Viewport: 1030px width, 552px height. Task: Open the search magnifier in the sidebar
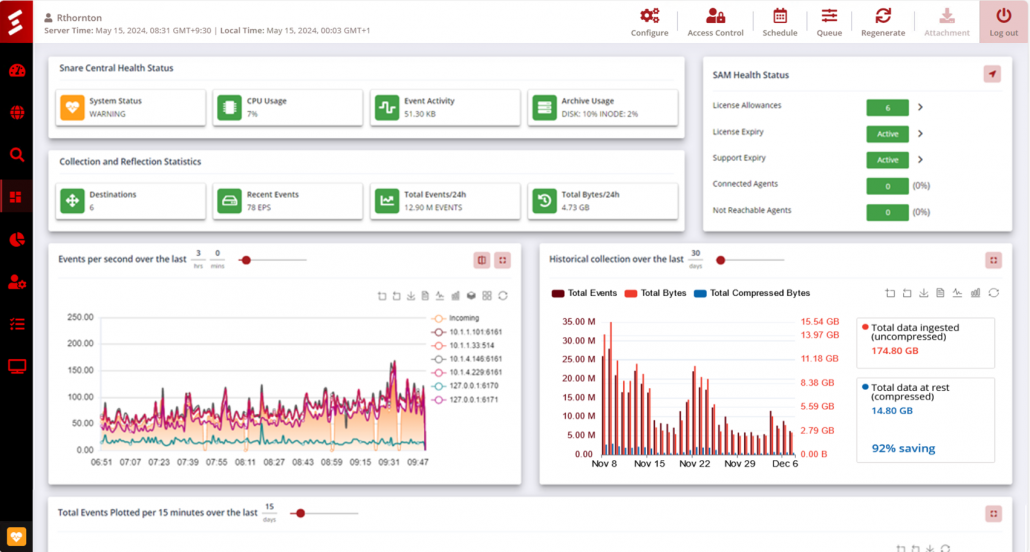[x=17, y=155]
